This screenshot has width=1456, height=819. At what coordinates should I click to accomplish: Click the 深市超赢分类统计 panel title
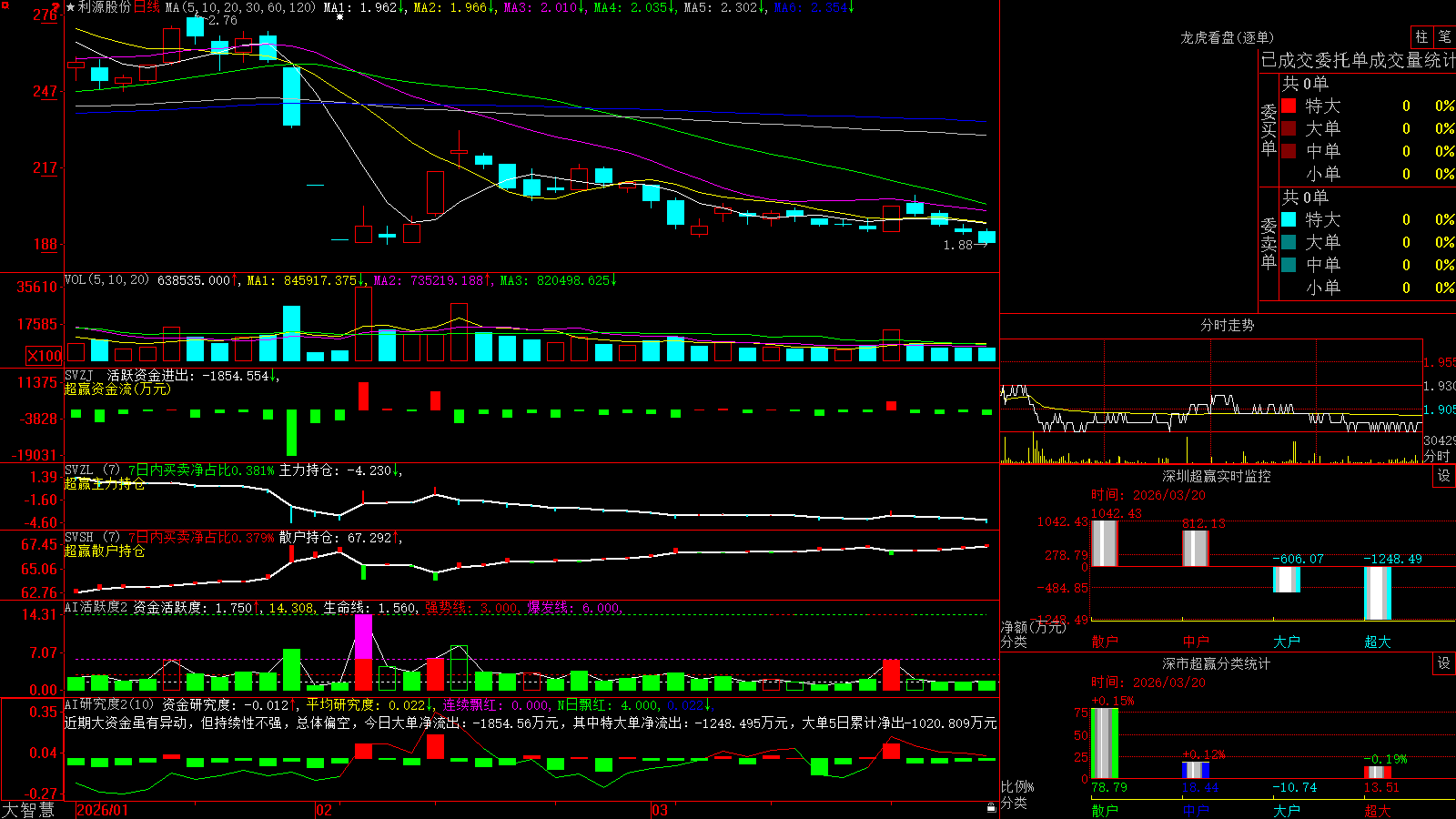[x=1217, y=663]
